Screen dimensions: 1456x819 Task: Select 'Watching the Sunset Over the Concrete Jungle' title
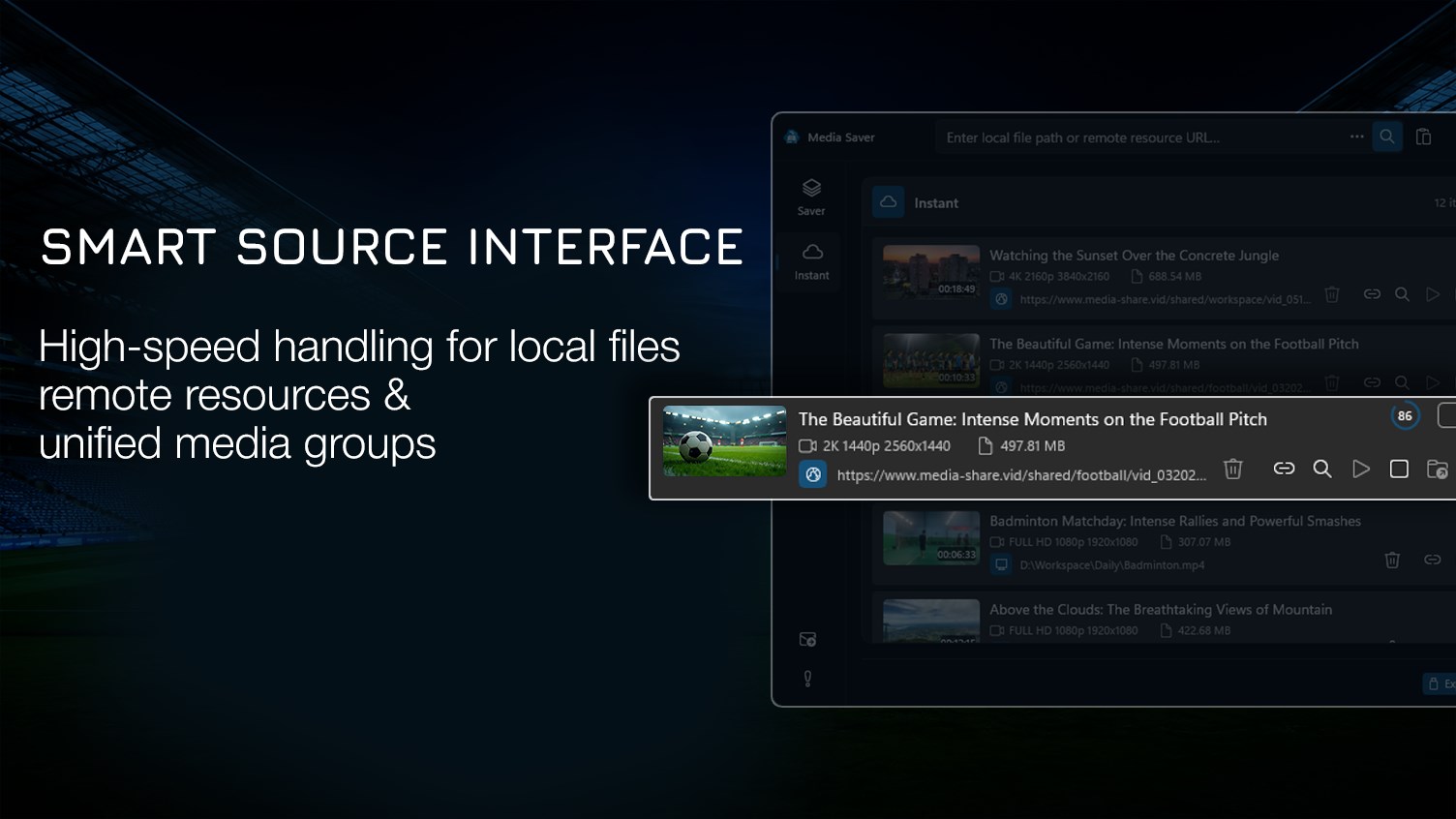click(1134, 256)
